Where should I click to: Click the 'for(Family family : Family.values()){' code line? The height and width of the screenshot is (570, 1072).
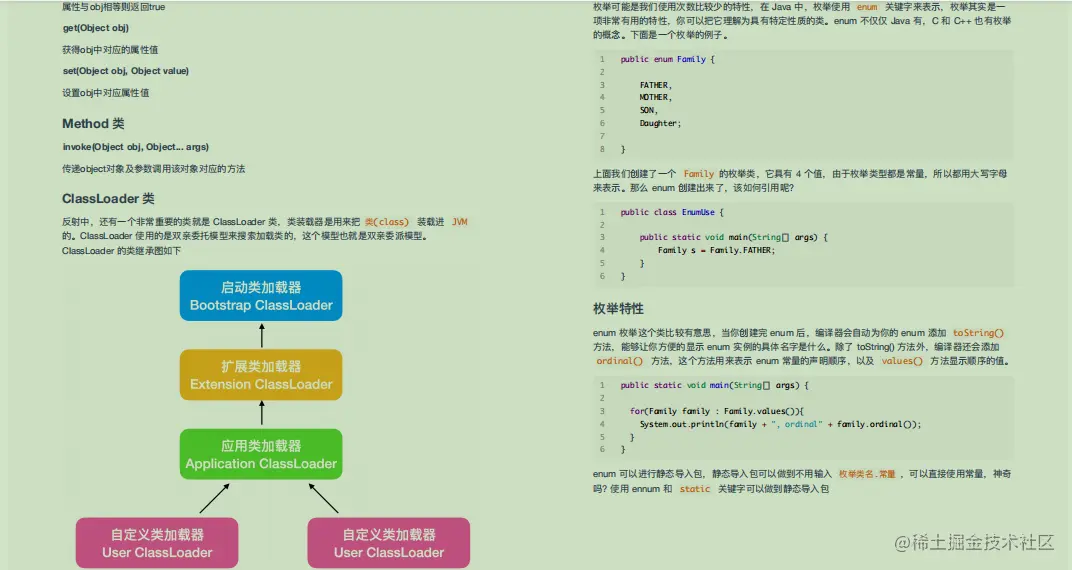click(717, 411)
